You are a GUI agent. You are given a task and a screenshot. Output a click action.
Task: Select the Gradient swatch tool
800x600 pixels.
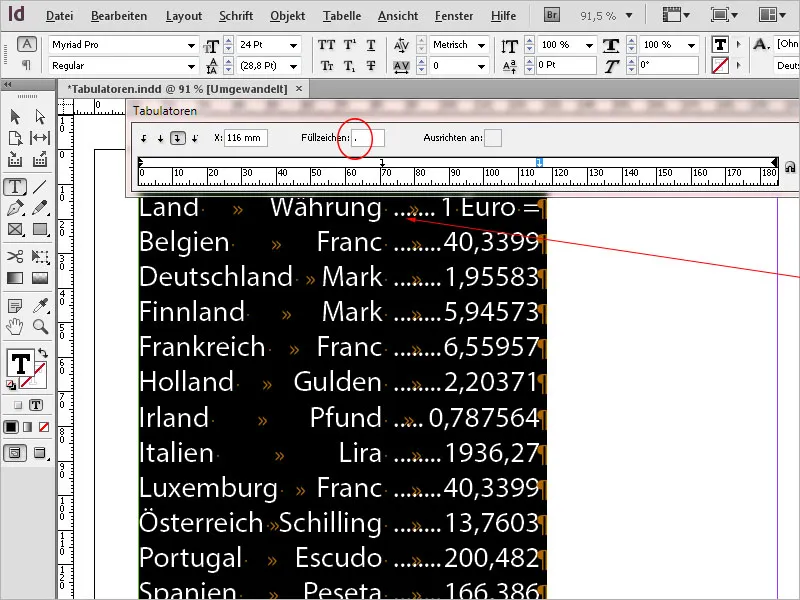14,278
